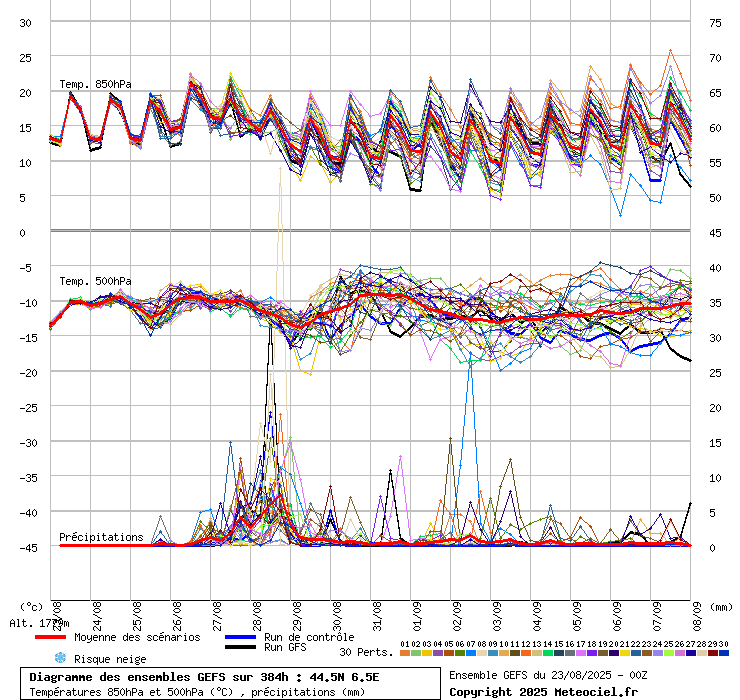The height and width of the screenshot is (700, 740).
Task: Select perturbation 29 dark red swatch
Action: tap(713, 653)
